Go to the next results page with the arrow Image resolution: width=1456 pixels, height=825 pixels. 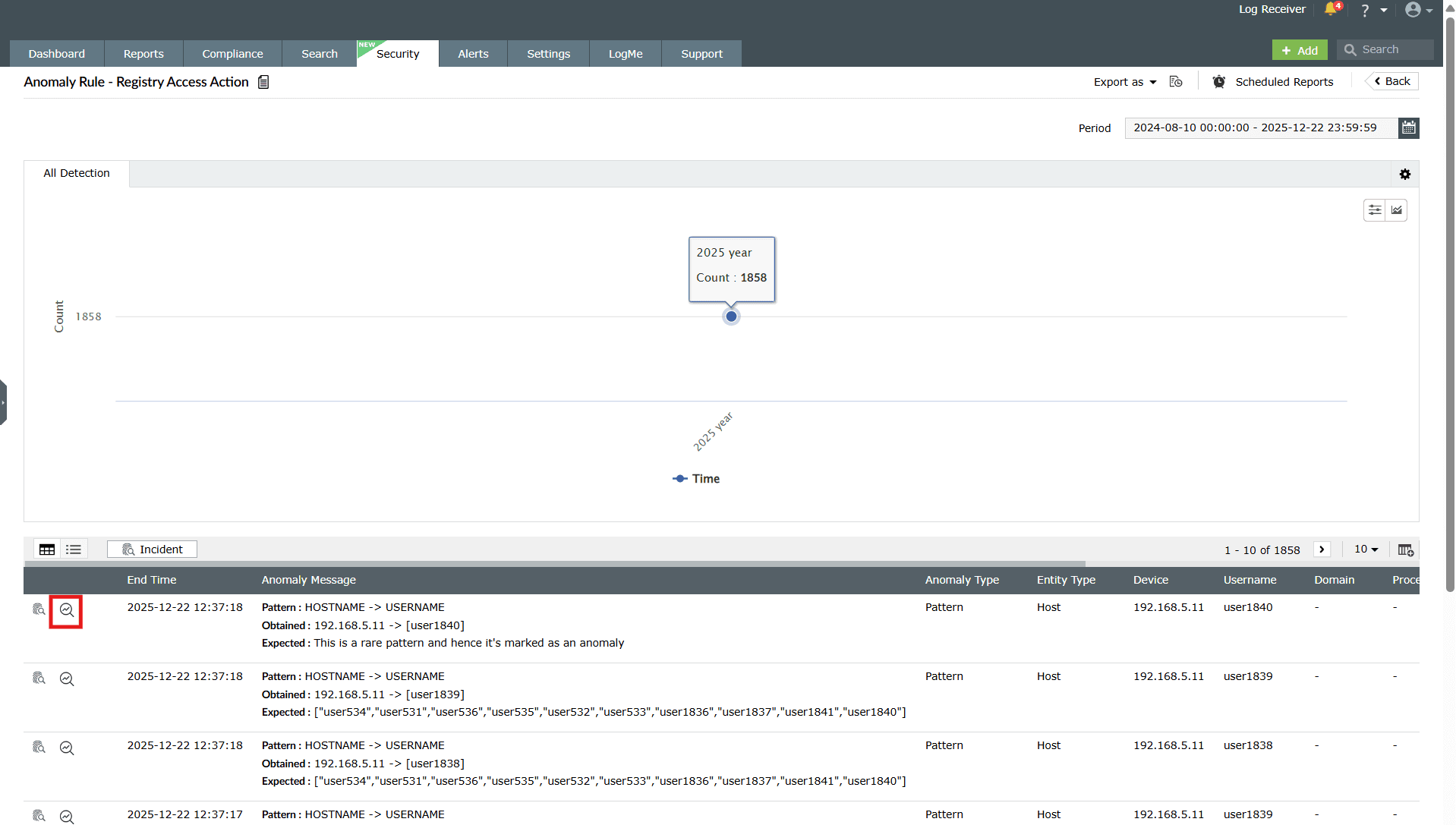tap(1322, 549)
